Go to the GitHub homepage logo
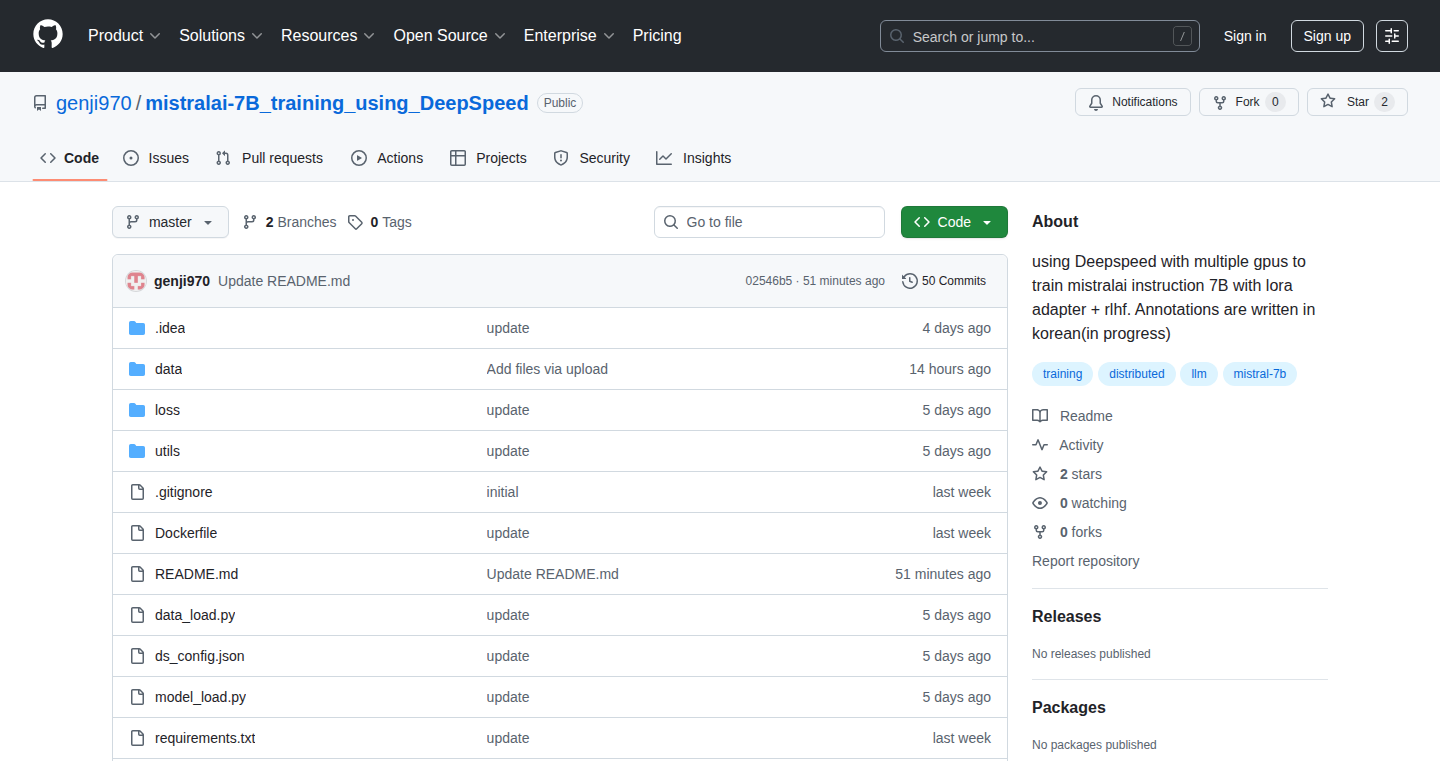Screen dimensions: 1440x761 [x=48, y=36]
